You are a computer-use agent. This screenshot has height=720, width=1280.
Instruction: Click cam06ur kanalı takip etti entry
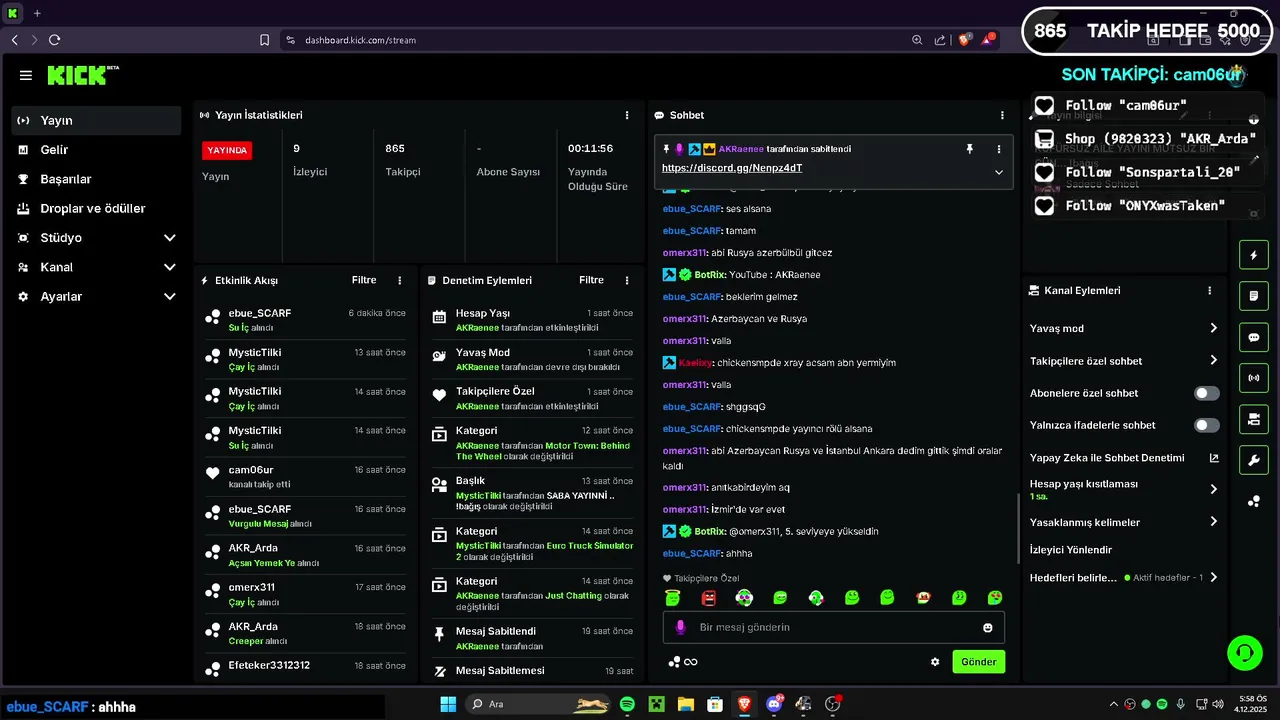[x=305, y=477]
